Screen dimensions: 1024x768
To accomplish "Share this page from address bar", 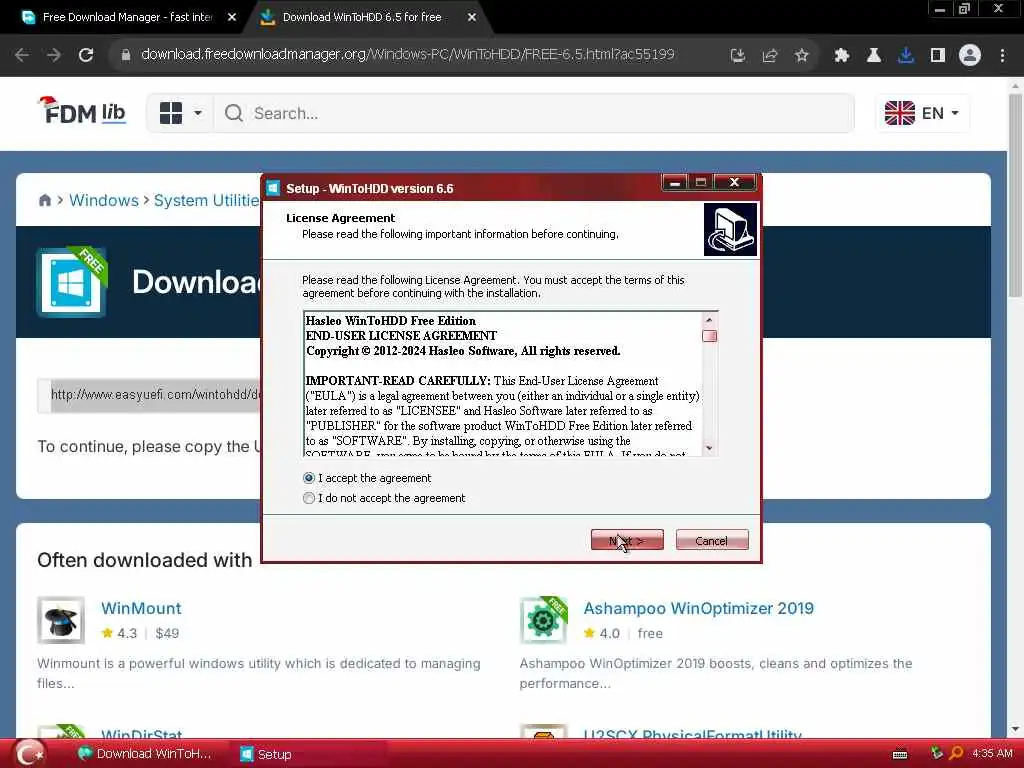I will [x=770, y=56].
